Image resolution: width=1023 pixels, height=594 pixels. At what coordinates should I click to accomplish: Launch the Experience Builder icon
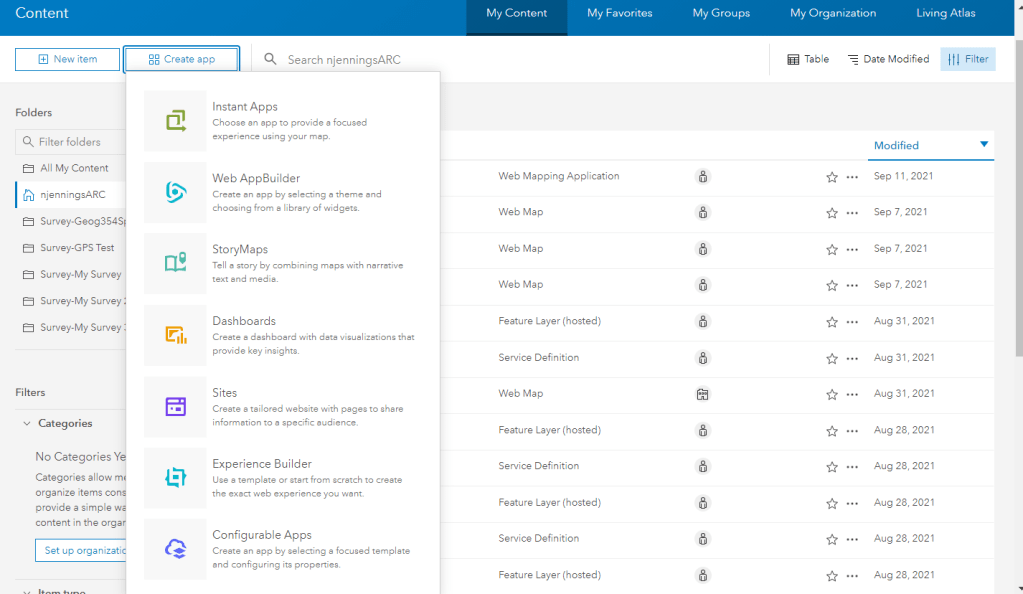pos(176,478)
